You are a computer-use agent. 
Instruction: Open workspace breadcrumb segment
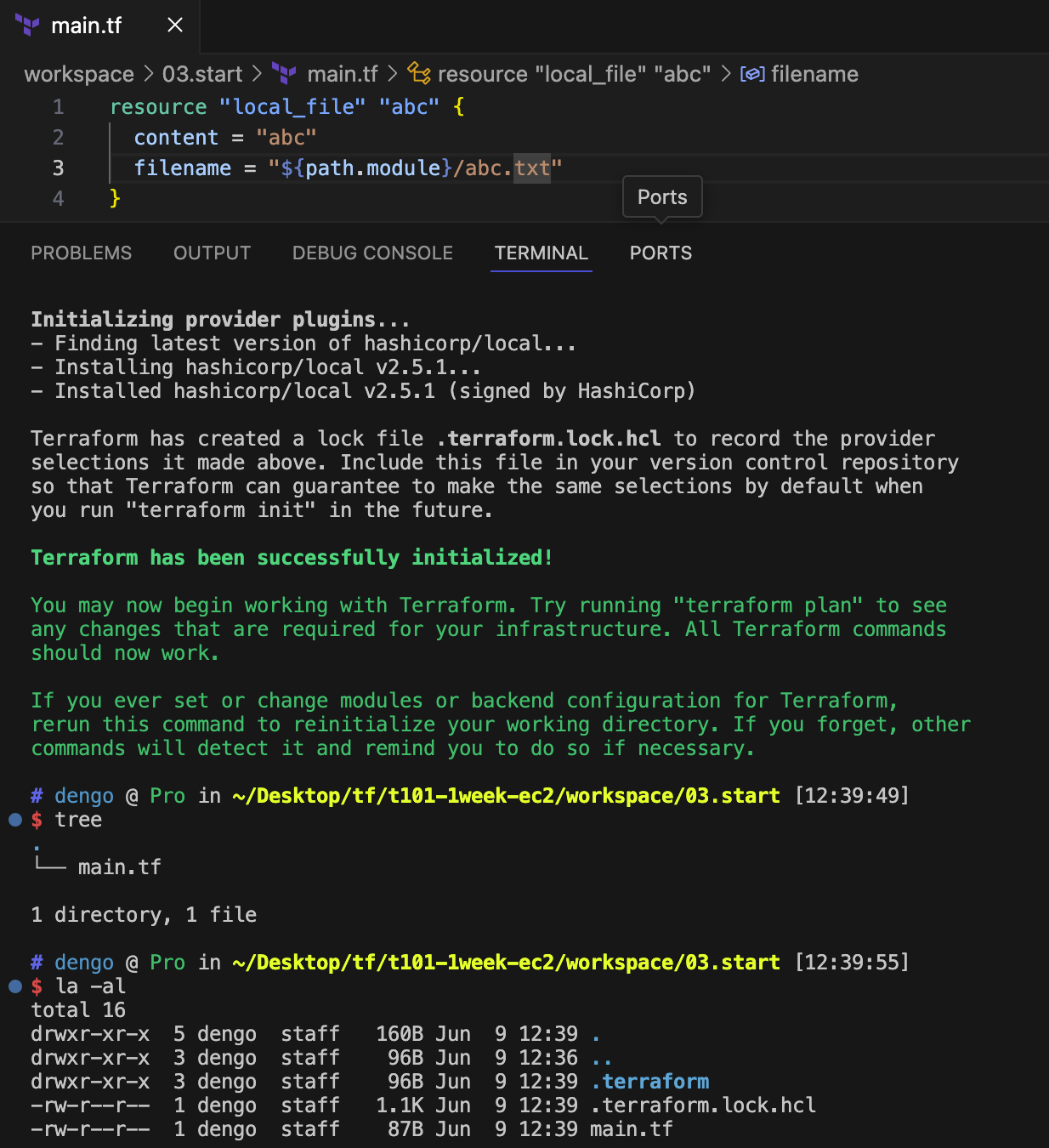pyautogui.click(x=79, y=74)
